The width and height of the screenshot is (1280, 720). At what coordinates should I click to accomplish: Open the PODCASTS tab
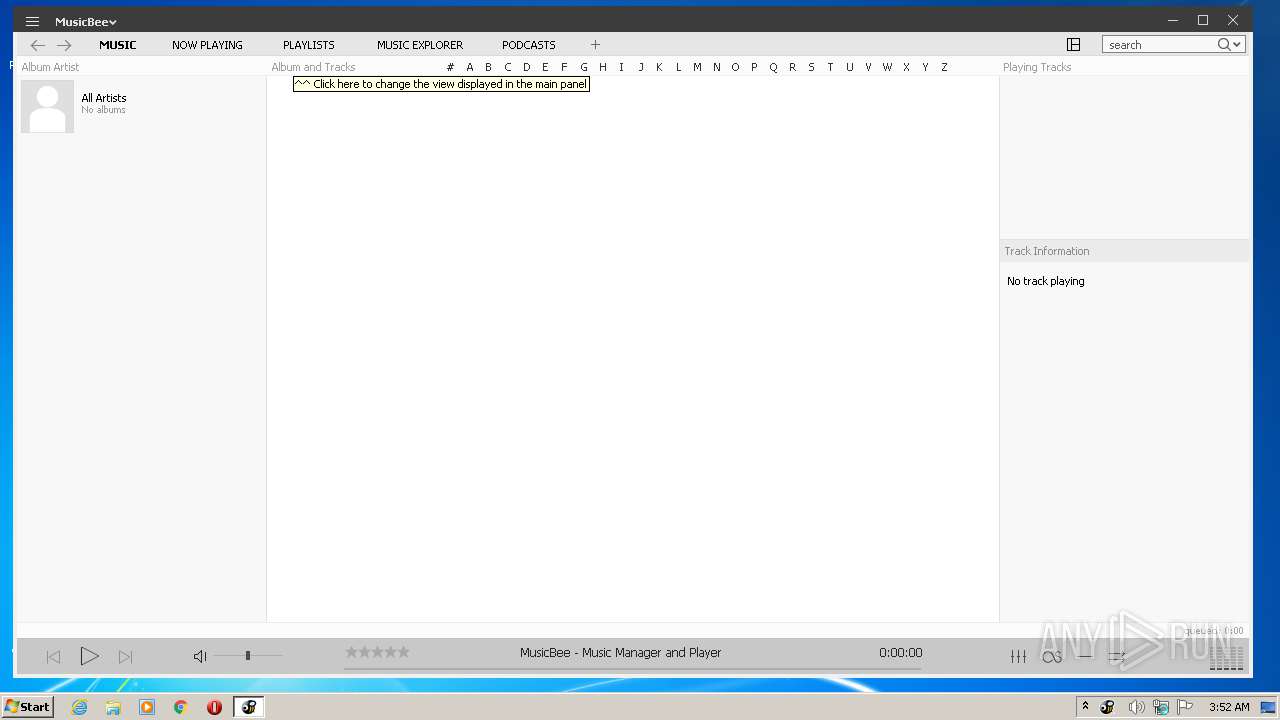pos(528,45)
